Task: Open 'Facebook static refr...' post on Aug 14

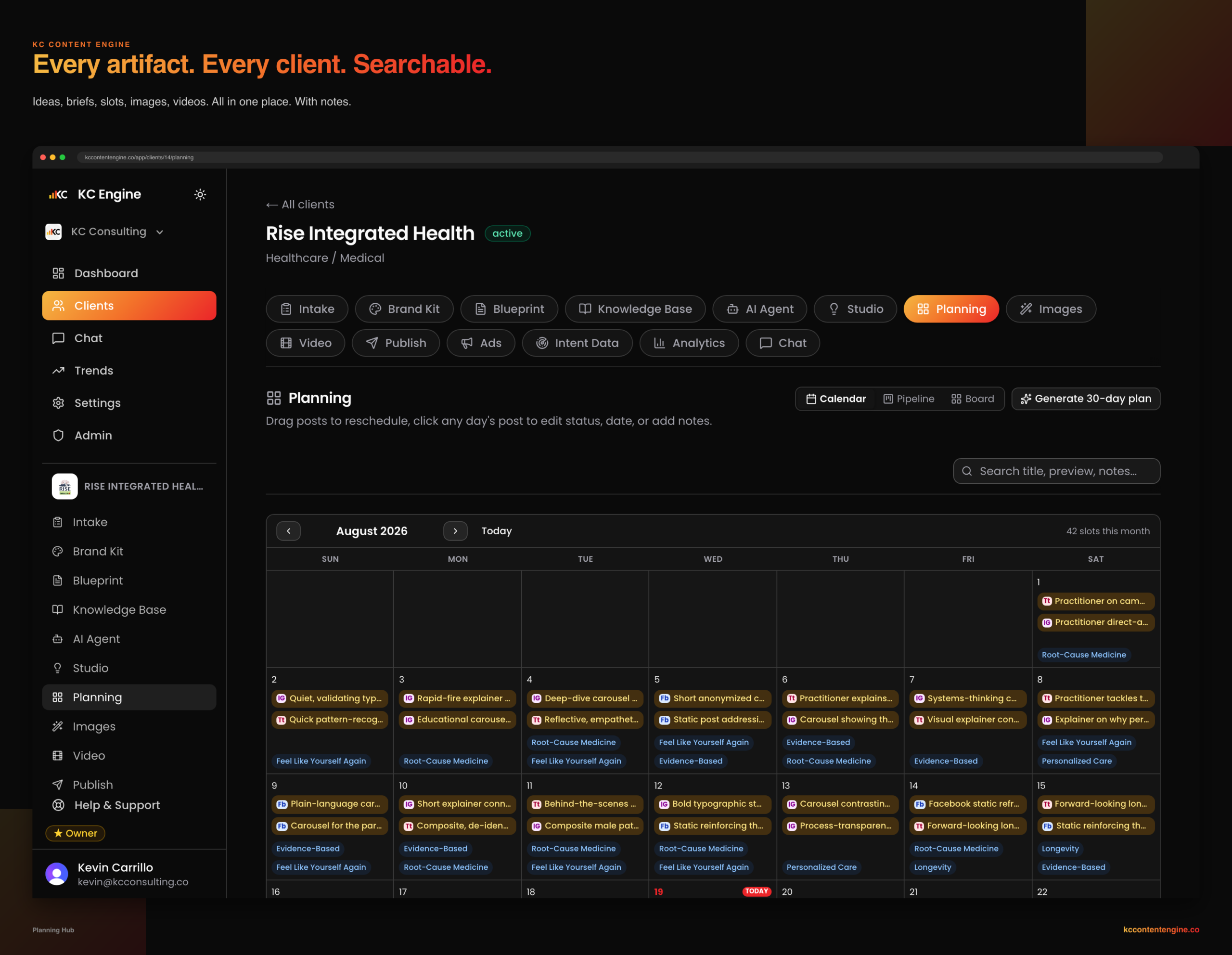Action: pos(968,804)
